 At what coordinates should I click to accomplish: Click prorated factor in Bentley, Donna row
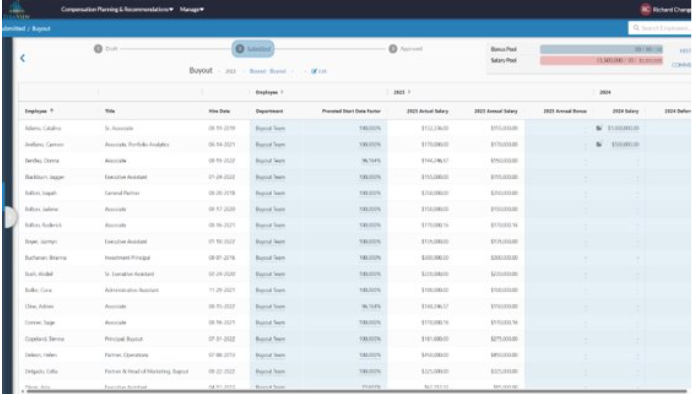(371, 161)
